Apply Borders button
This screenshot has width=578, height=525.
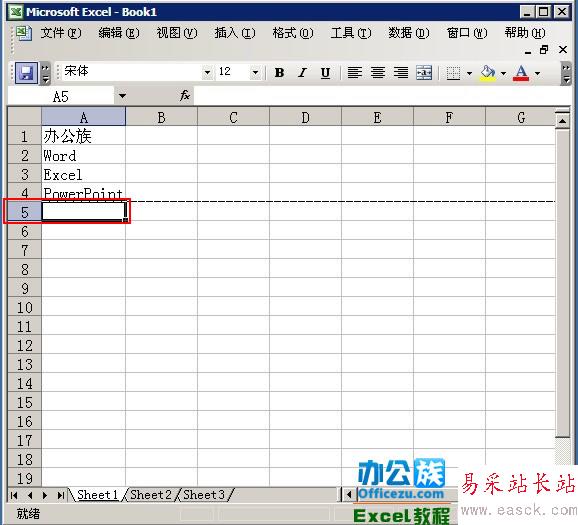click(x=453, y=73)
